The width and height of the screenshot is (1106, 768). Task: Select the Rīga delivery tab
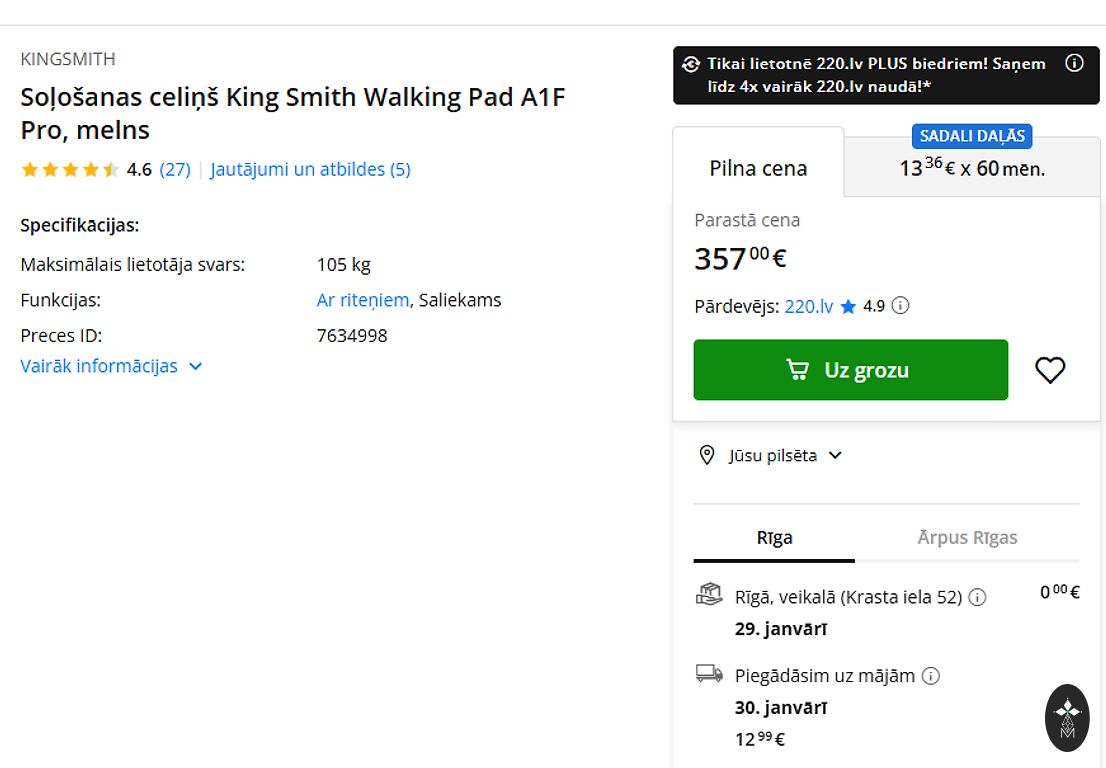coord(774,538)
